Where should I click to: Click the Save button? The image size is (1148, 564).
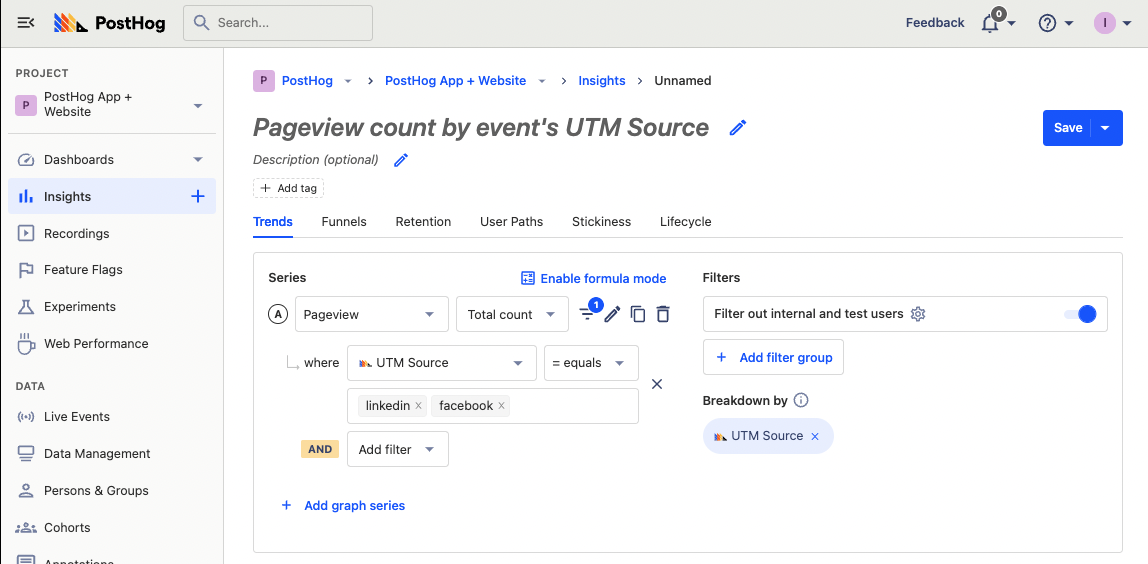click(1068, 128)
